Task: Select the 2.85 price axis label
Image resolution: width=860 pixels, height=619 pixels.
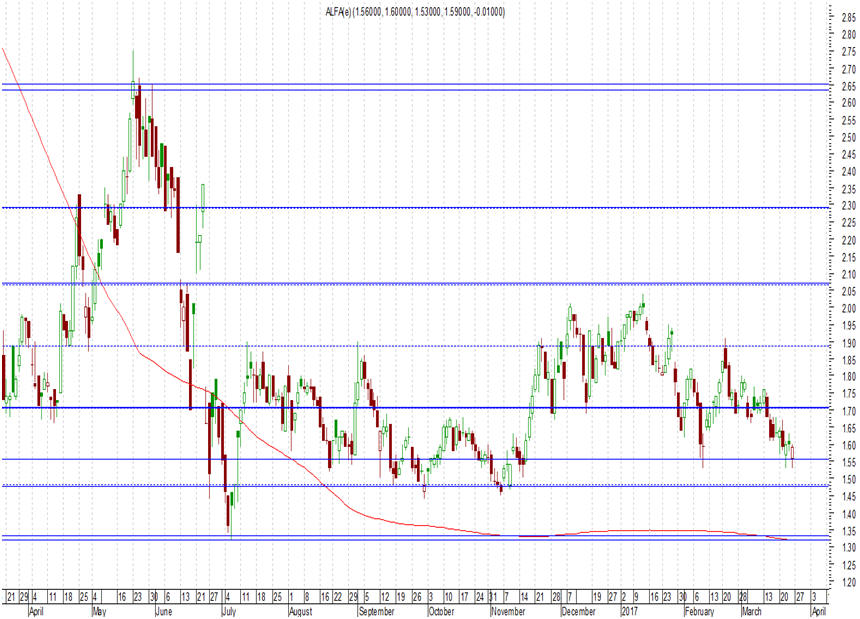Action: (848, 18)
